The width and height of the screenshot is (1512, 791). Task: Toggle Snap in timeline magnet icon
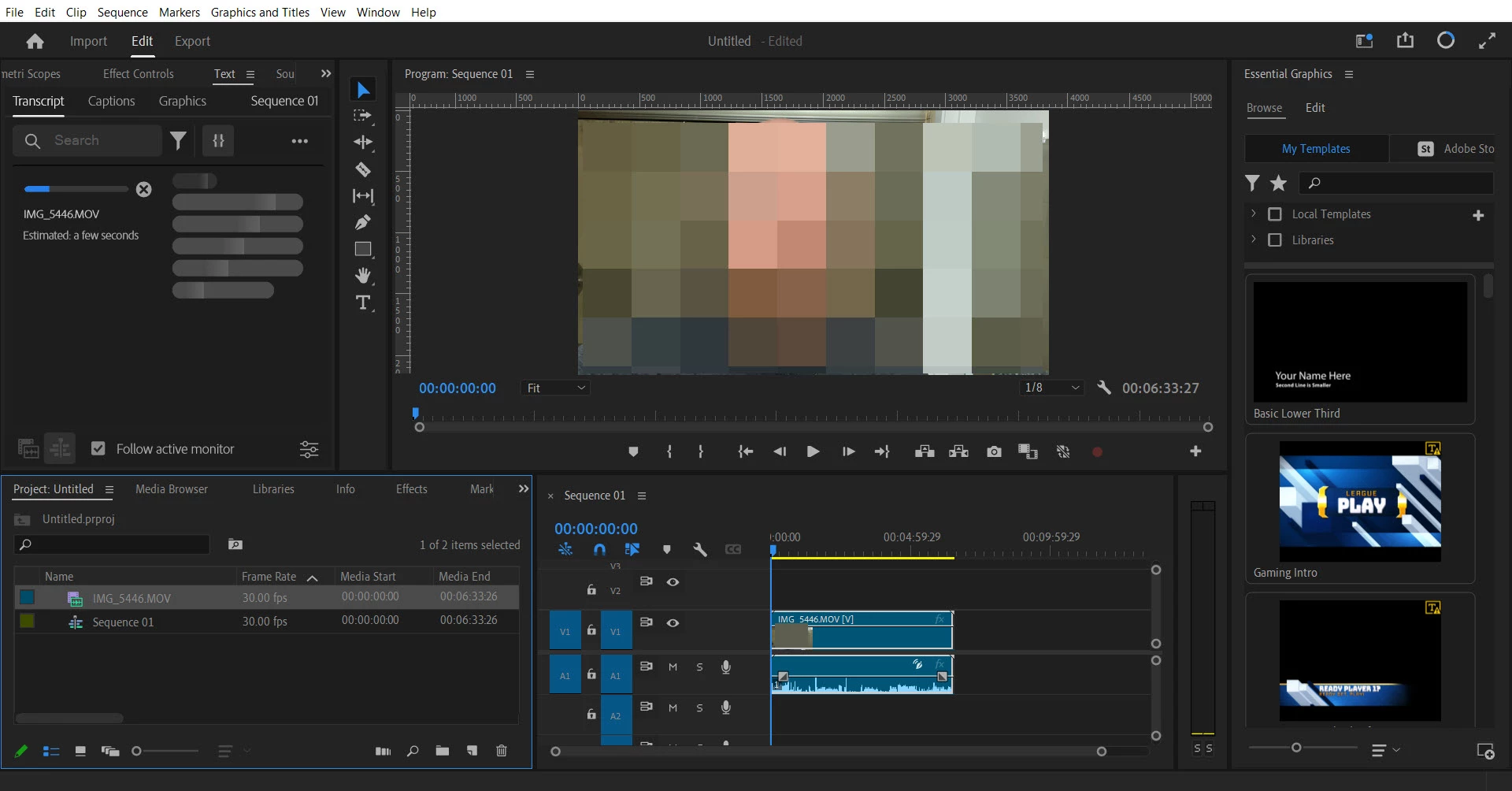[x=599, y=549]
